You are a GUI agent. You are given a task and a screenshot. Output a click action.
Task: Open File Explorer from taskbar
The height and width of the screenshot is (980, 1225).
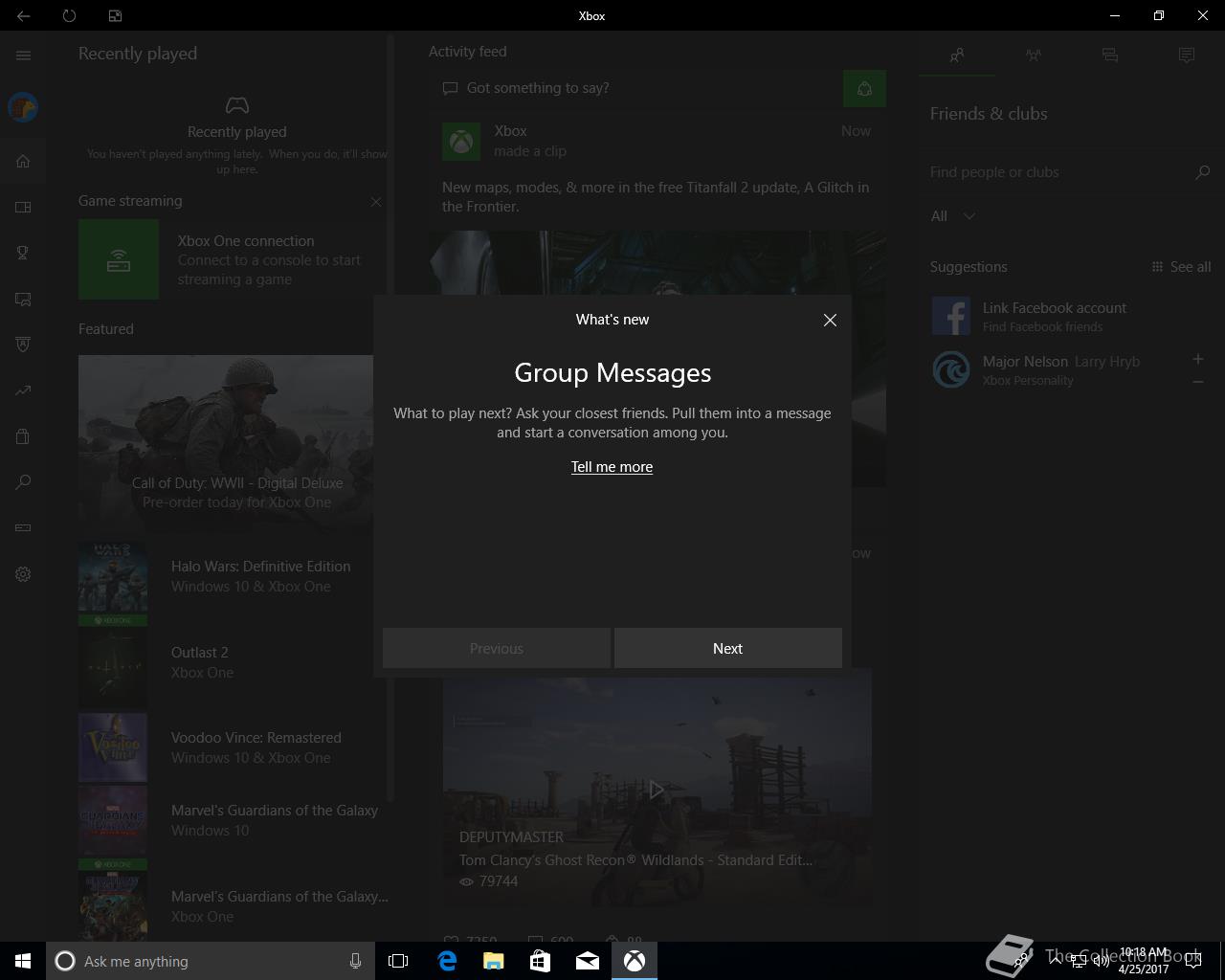[x=493, y=961]
